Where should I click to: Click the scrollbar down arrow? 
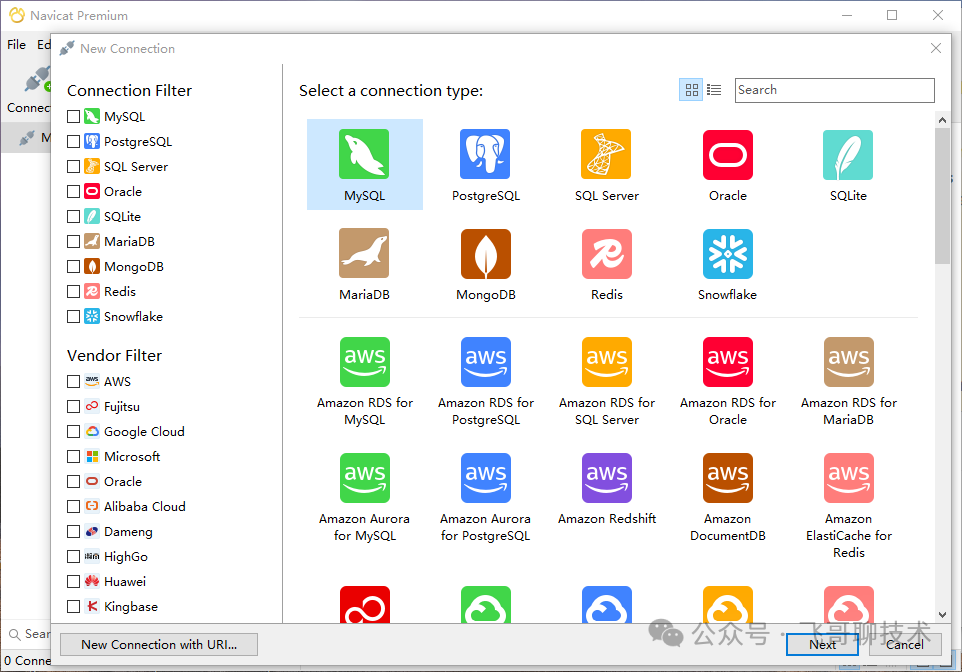[942, 615]
